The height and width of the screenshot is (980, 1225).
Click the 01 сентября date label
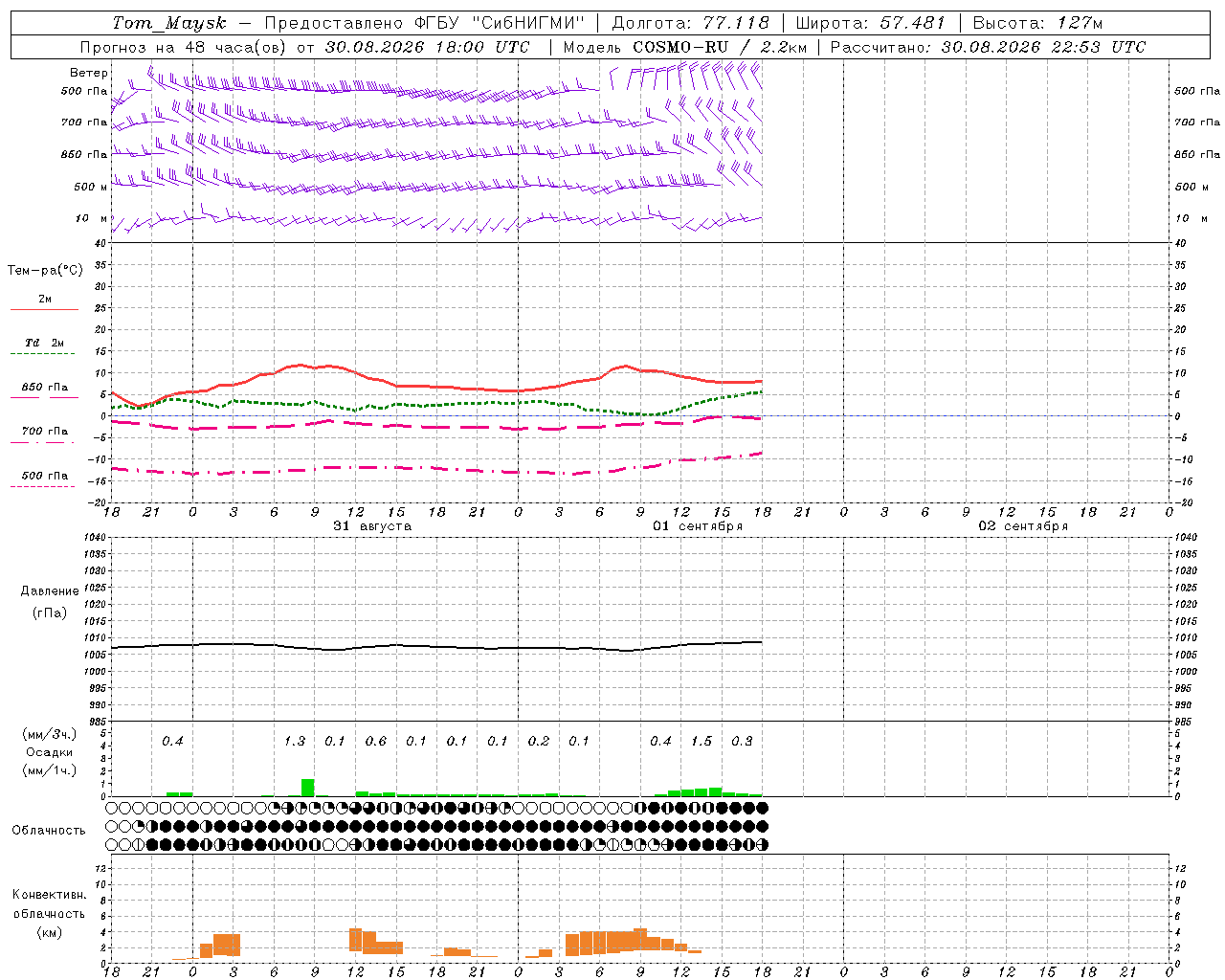click(x=698, y=525)
